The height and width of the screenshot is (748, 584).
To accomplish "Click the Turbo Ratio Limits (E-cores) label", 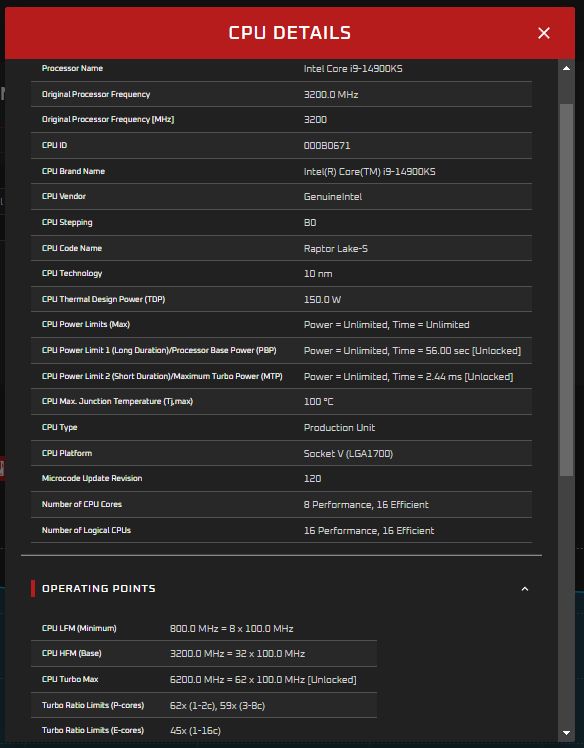I will [x=93, y=730].
